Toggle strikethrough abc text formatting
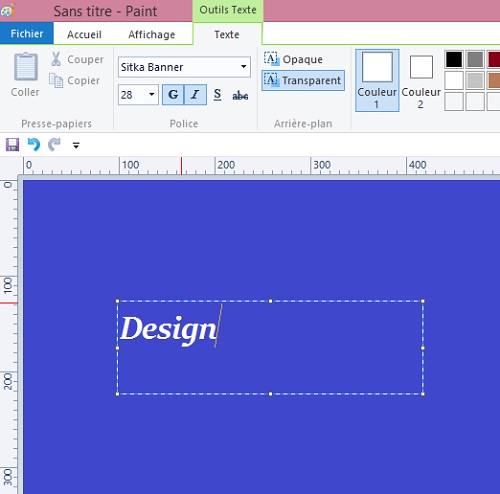This screenshot has height=494, width=500. pyautogui.click(x=240, y=95)
